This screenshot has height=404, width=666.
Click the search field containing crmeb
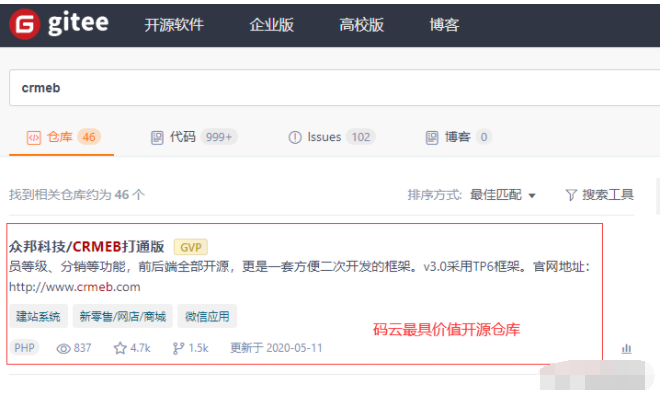(x=330, y=88)
